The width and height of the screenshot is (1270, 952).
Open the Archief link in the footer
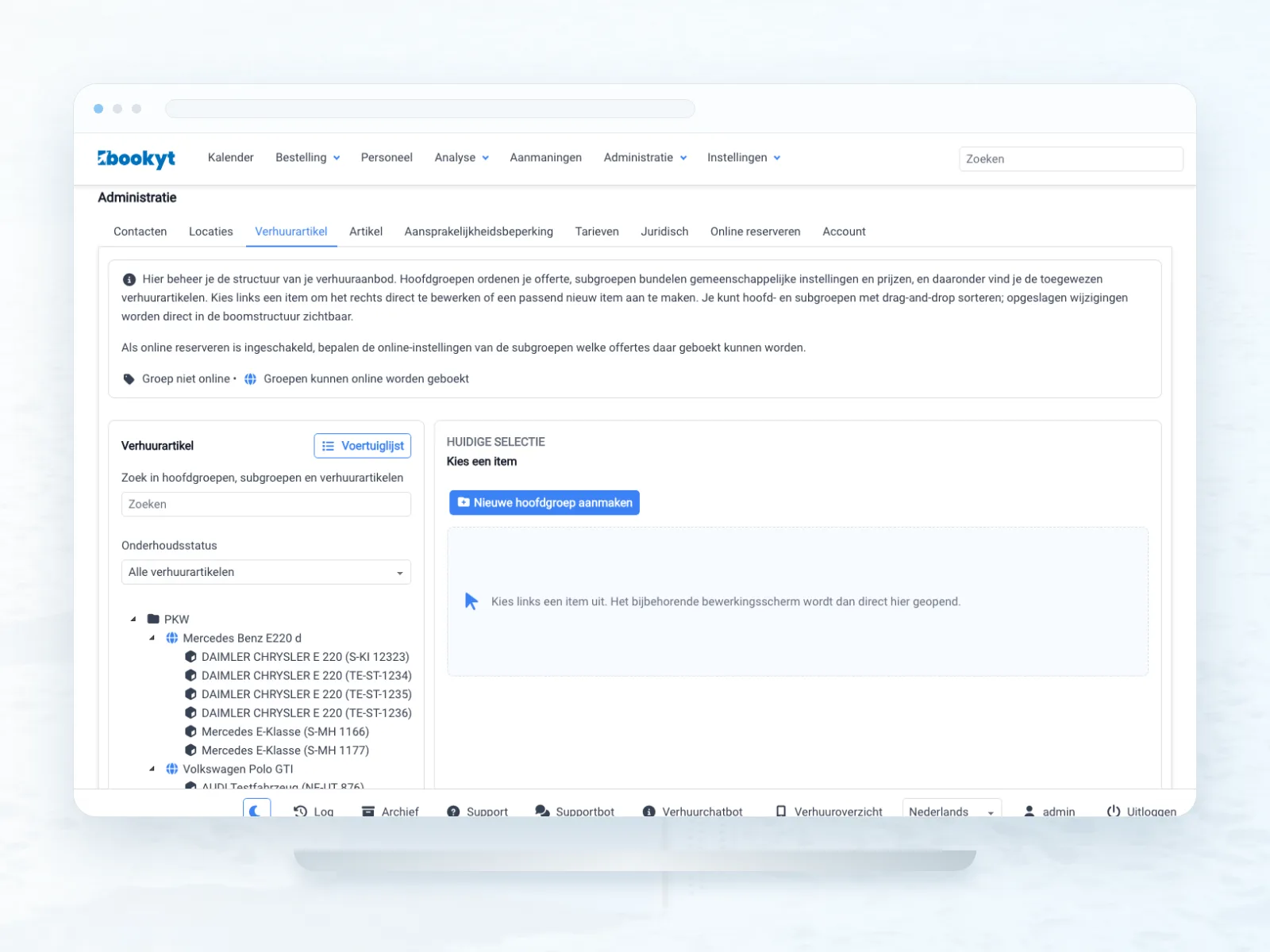[x=390, y=812]
